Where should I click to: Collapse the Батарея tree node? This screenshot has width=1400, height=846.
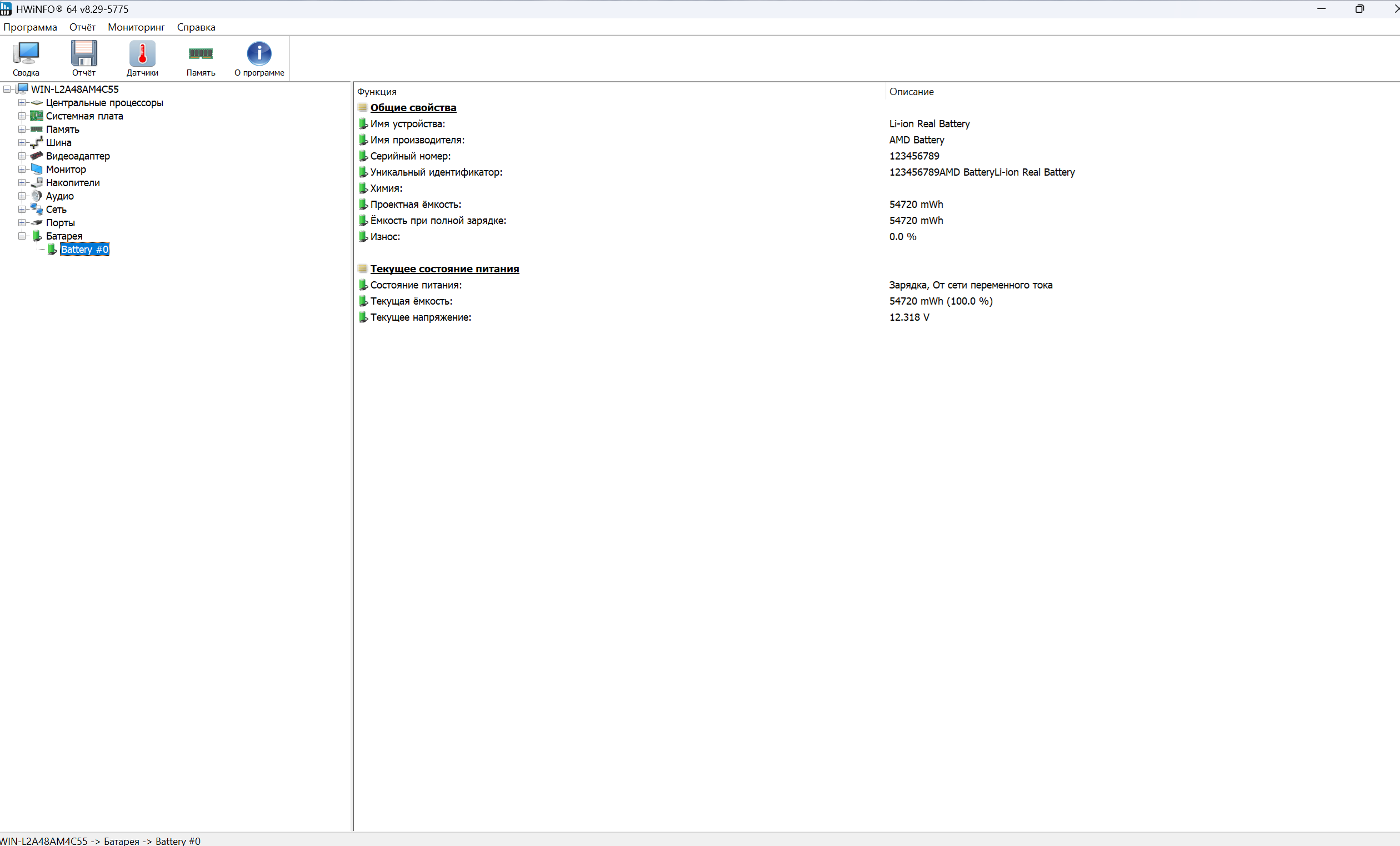[x=22, y=236]
